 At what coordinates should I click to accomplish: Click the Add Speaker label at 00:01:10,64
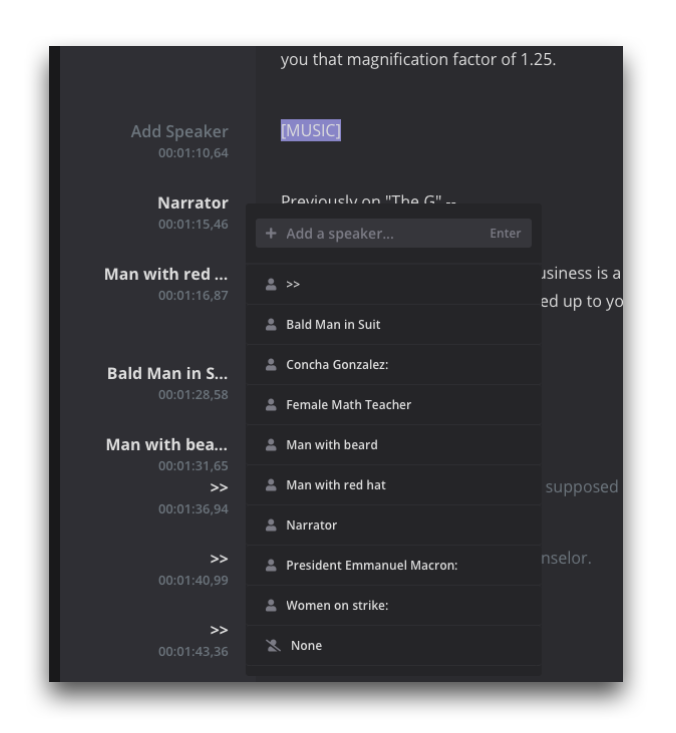pos(180,131)
